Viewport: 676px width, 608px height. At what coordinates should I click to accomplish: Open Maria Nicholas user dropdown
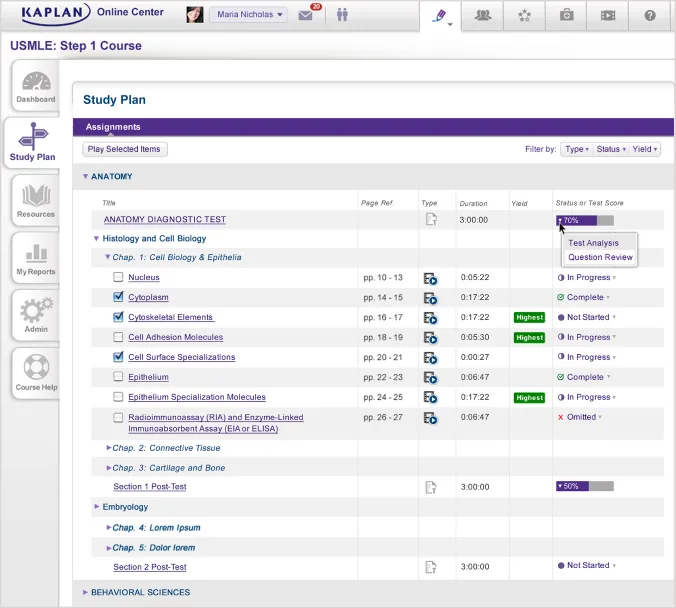248,15
